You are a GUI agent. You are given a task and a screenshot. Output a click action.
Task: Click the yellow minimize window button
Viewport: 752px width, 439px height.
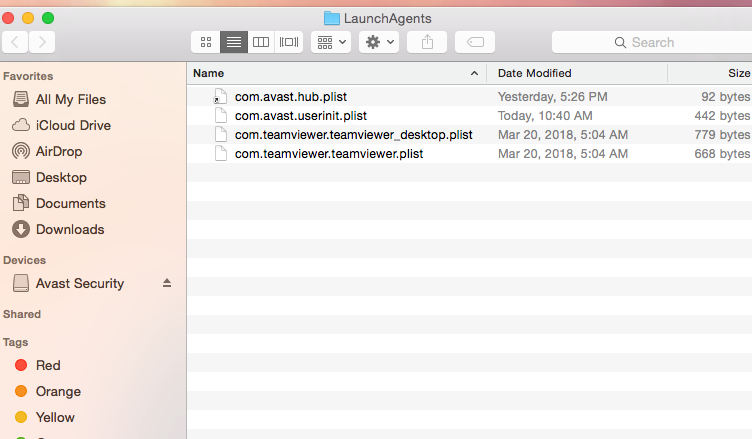28,18
